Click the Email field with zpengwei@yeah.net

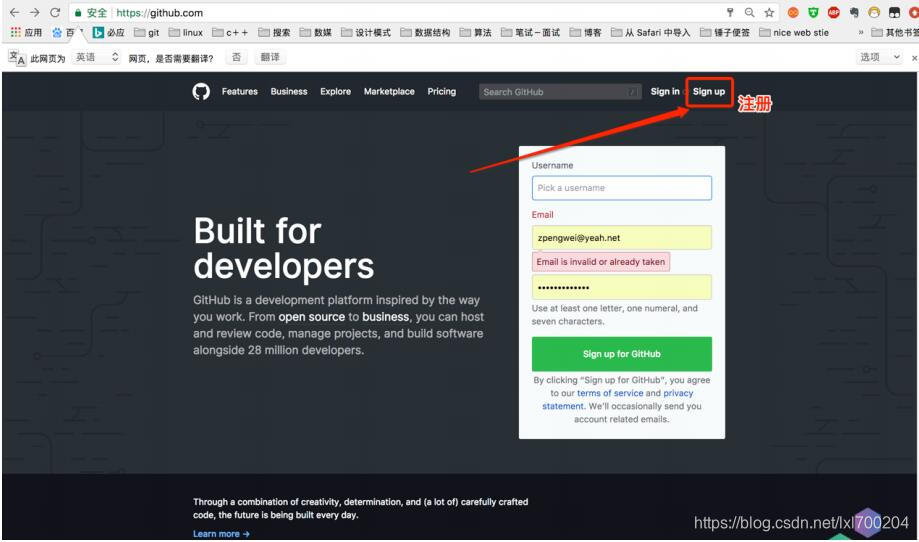[x=621, y=238]
